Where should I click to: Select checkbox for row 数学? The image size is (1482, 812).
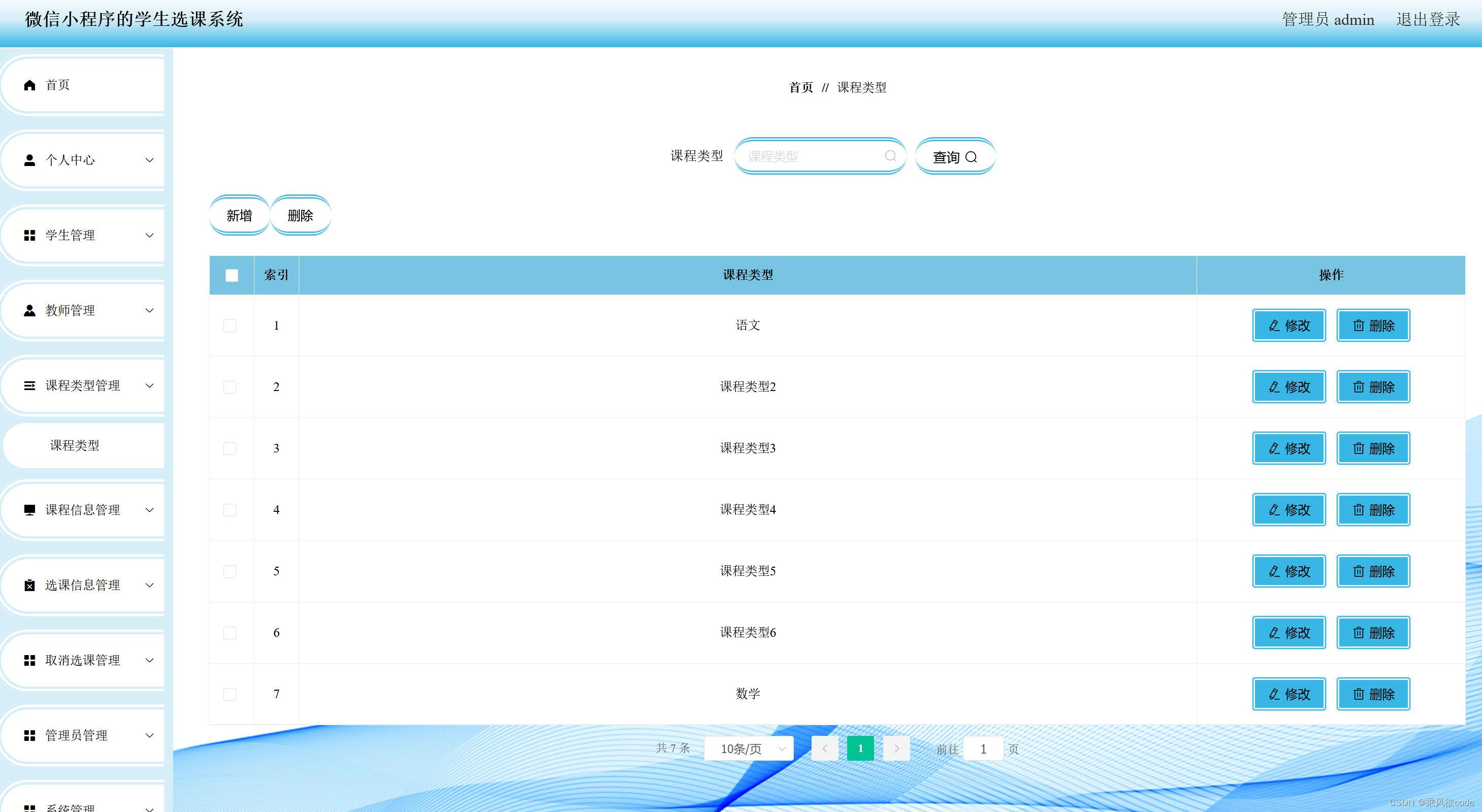tap(230, 695)
